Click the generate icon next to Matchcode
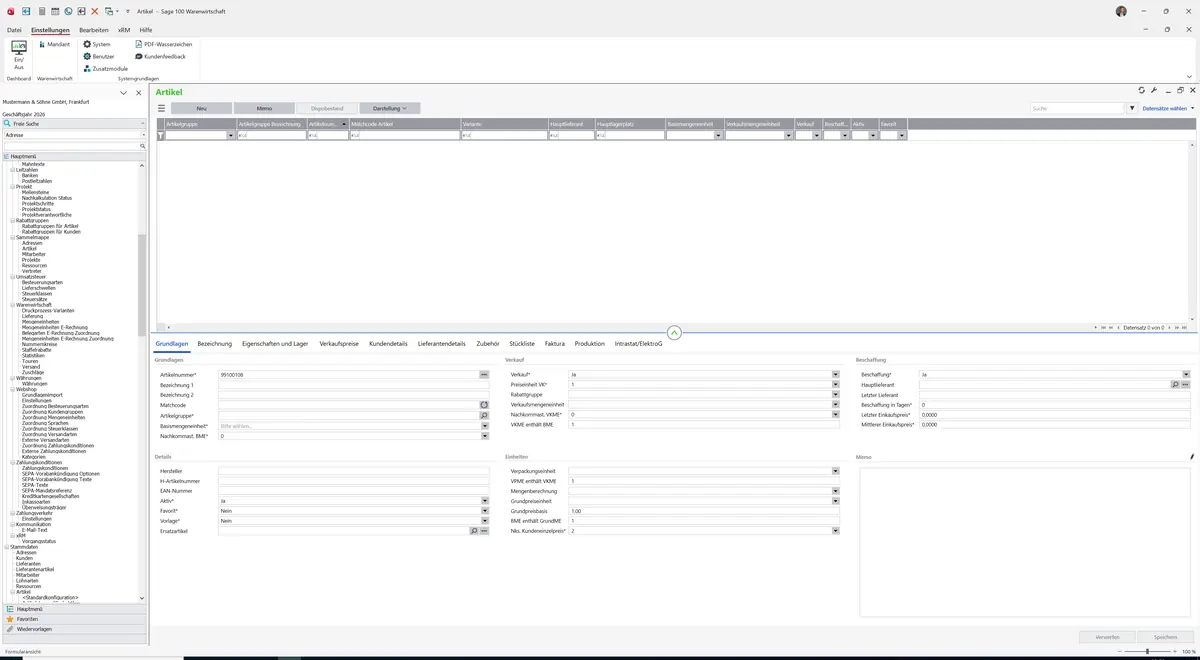This screenshot has width=1200, height=660. pyautogui.click(x=484, y=405)
